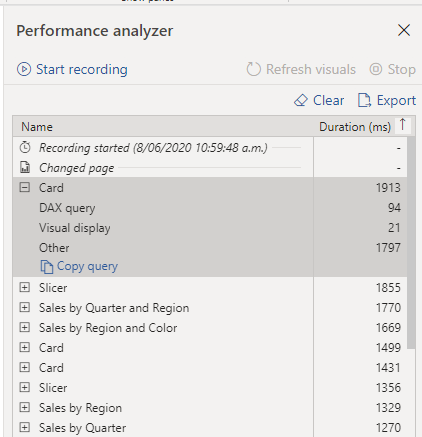Expand the Card row with 1431 ms

coord(25,367)
